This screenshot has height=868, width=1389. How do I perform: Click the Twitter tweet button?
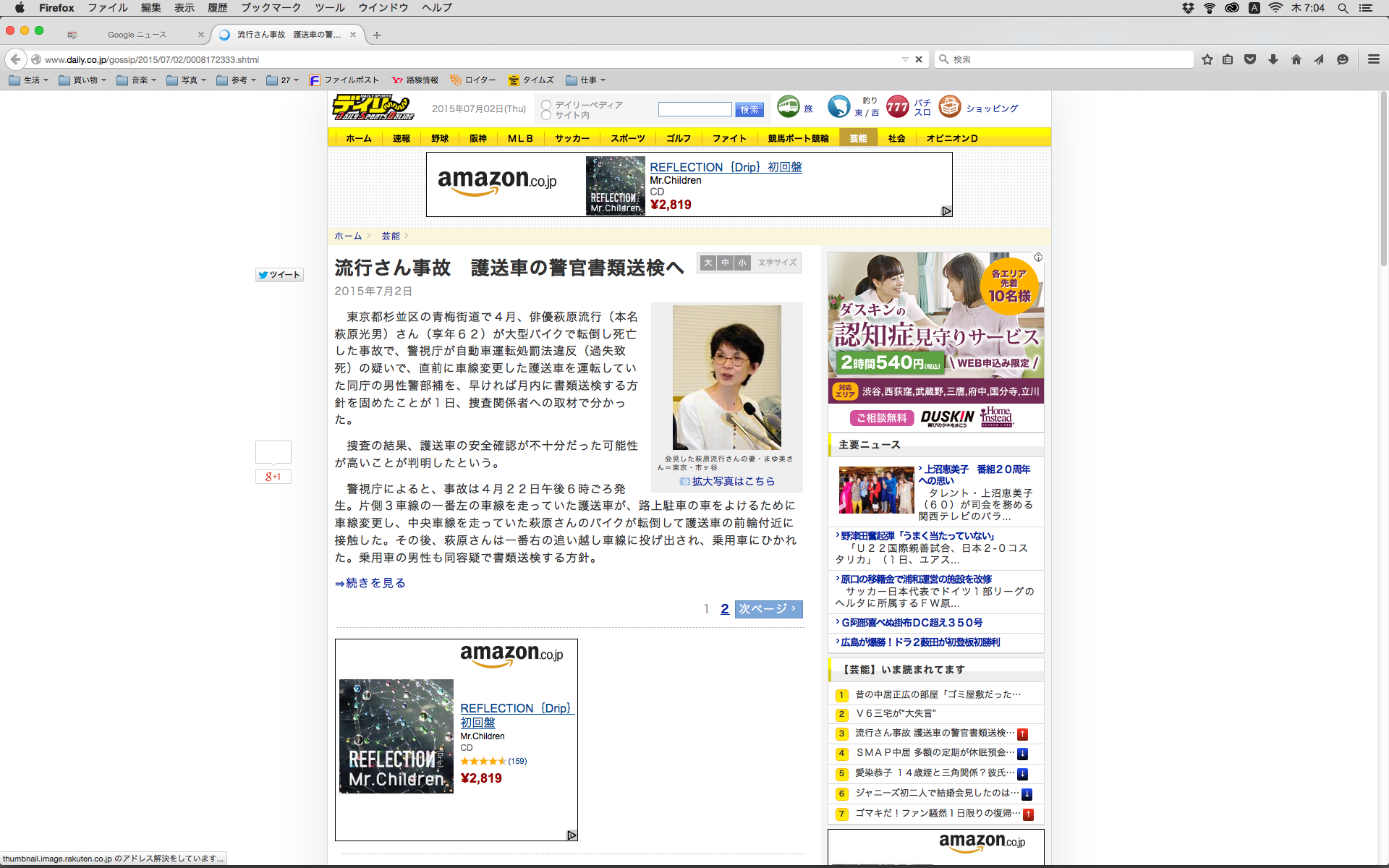coord(279,275)
